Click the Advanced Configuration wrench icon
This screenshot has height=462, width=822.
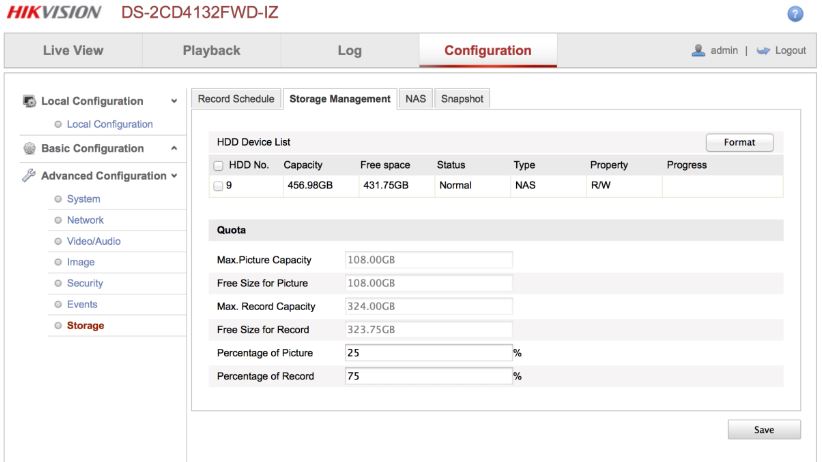[x=30, y=176]
